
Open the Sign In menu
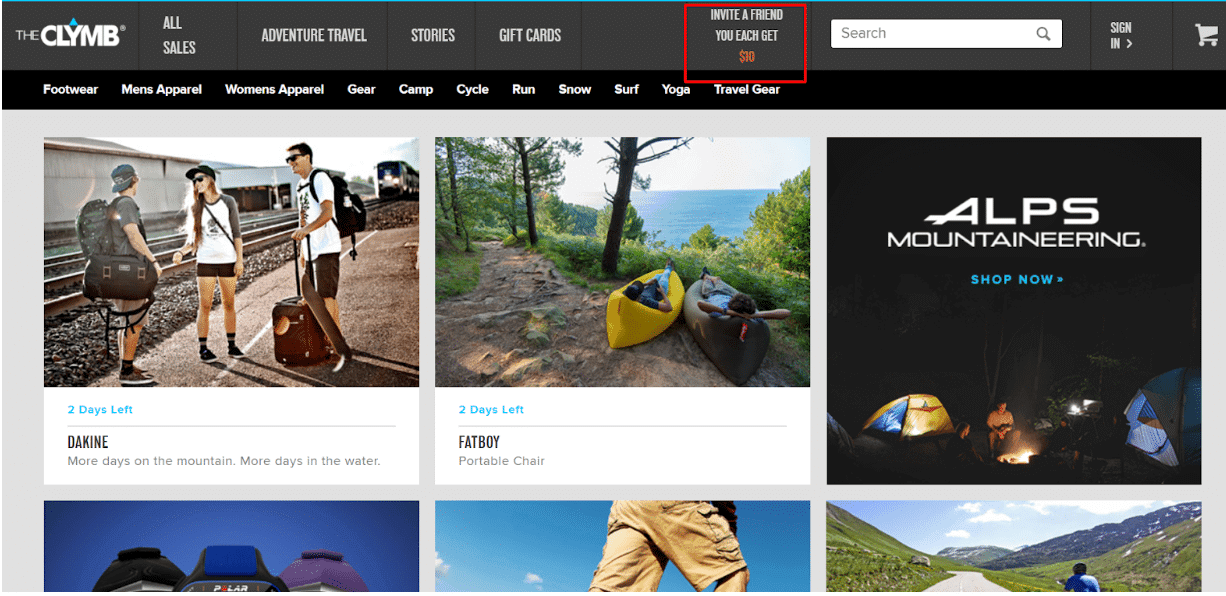pyautogui.click(x=1121, y=35)
